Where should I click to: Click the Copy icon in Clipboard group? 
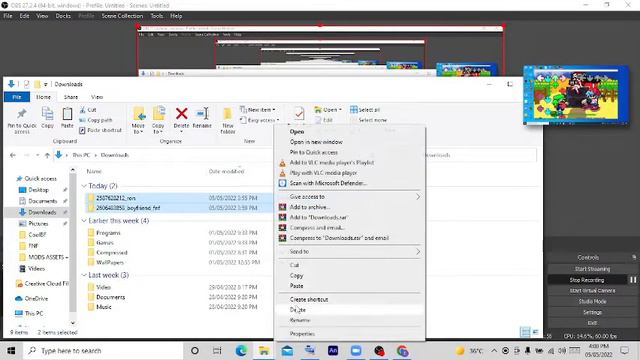tap(47, 118)
